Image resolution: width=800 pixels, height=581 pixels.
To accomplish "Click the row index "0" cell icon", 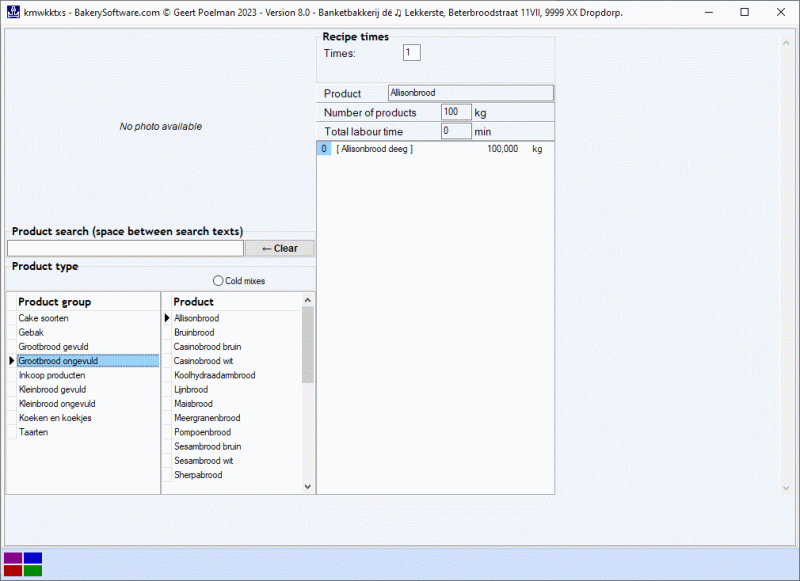I will [324, 148].
